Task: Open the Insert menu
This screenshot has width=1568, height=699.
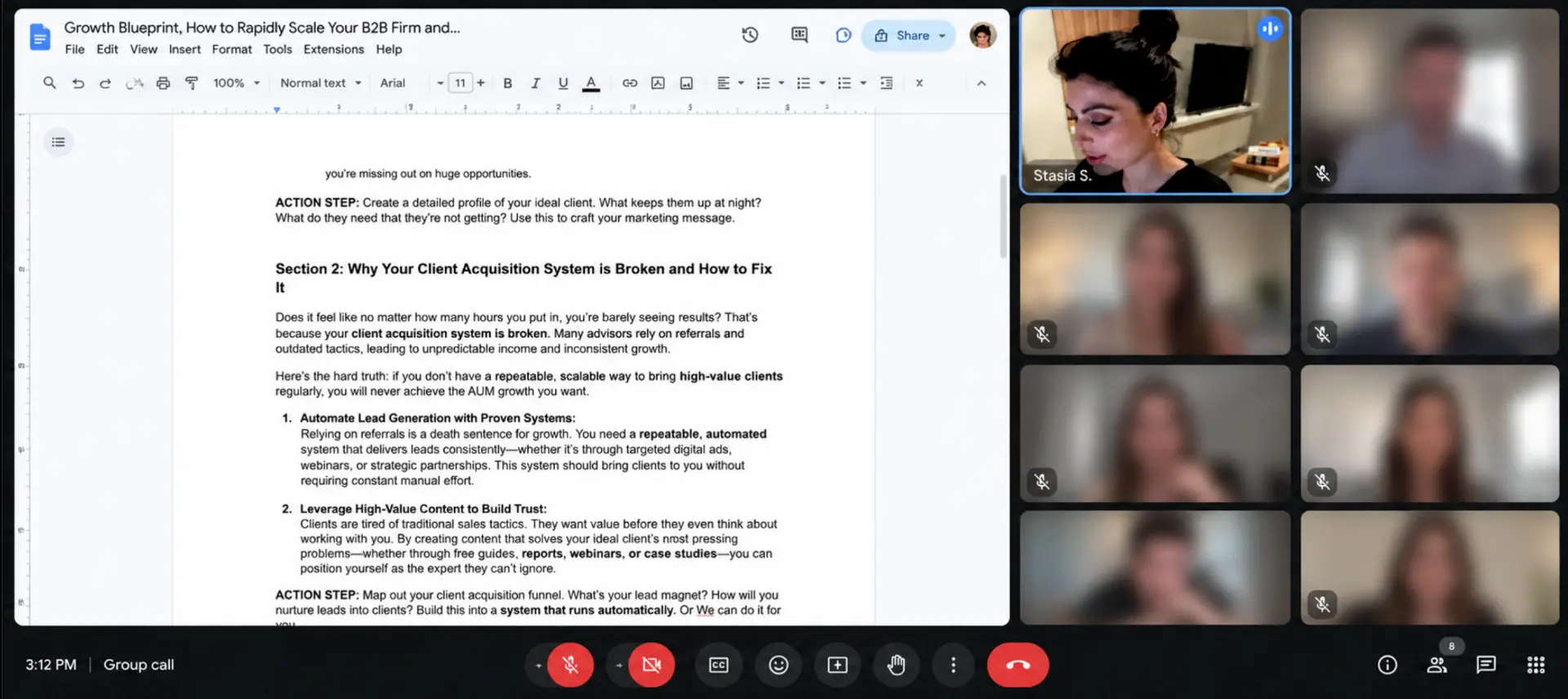Action: pos(185,49)
